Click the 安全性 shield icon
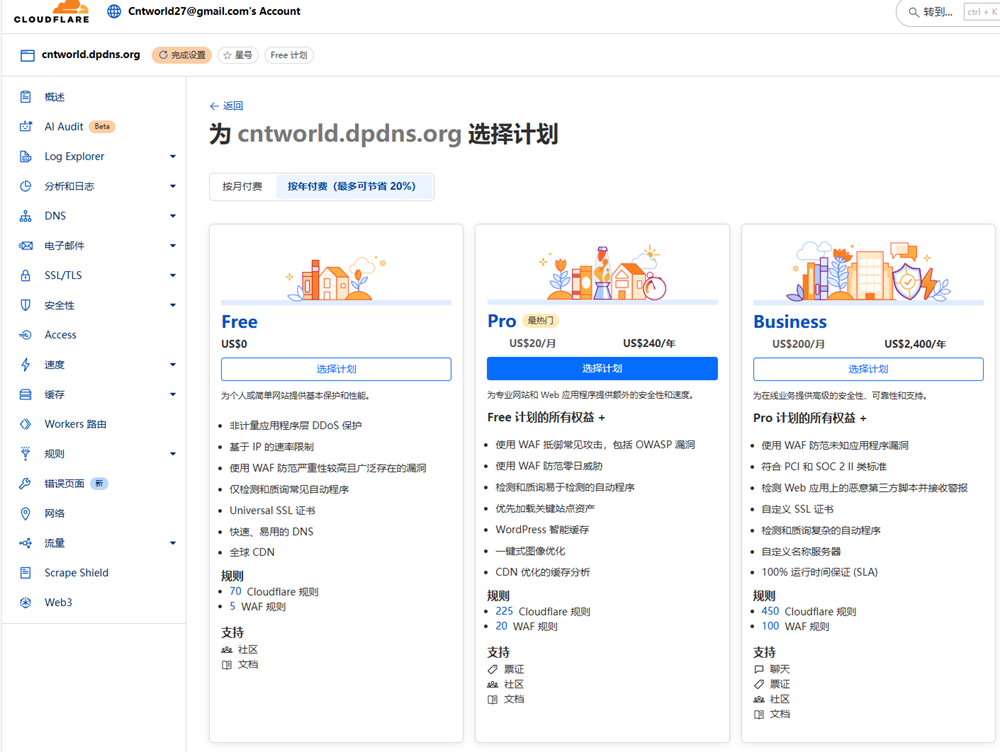Screen dimensions: 1000x752 (26, 305)
